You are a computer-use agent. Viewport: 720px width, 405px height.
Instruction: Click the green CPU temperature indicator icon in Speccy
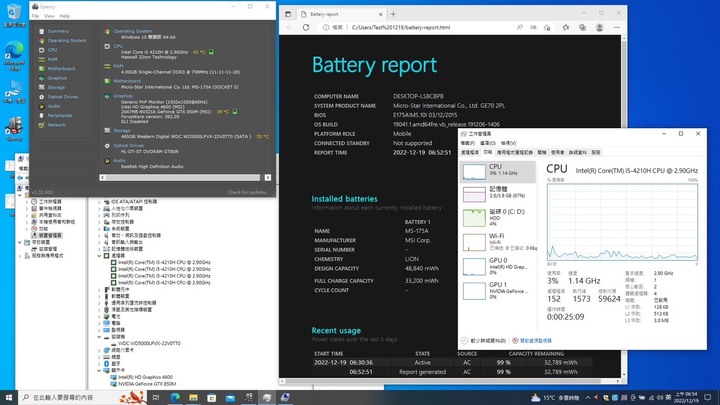point(211,52)
